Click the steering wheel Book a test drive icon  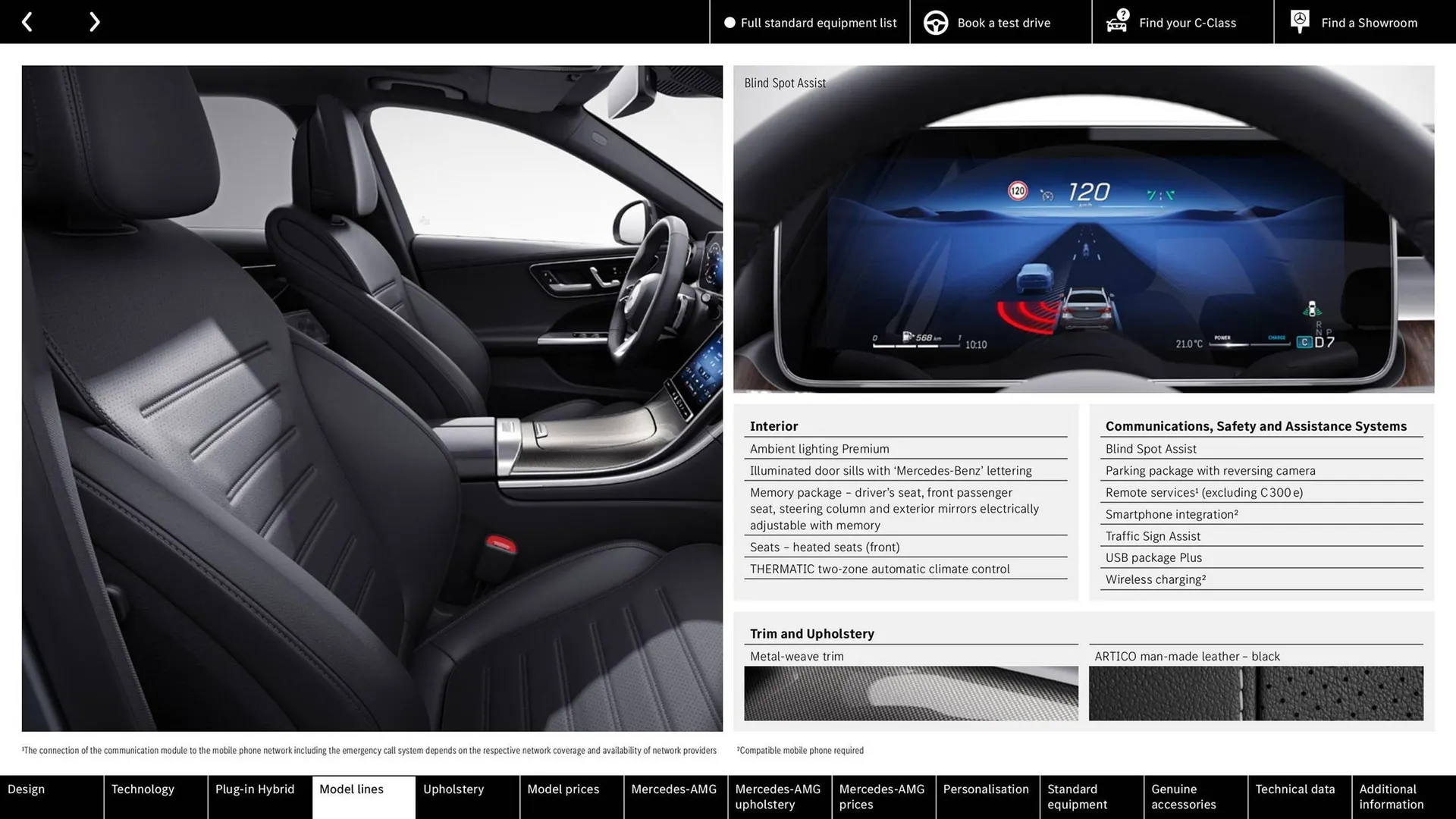935,22
